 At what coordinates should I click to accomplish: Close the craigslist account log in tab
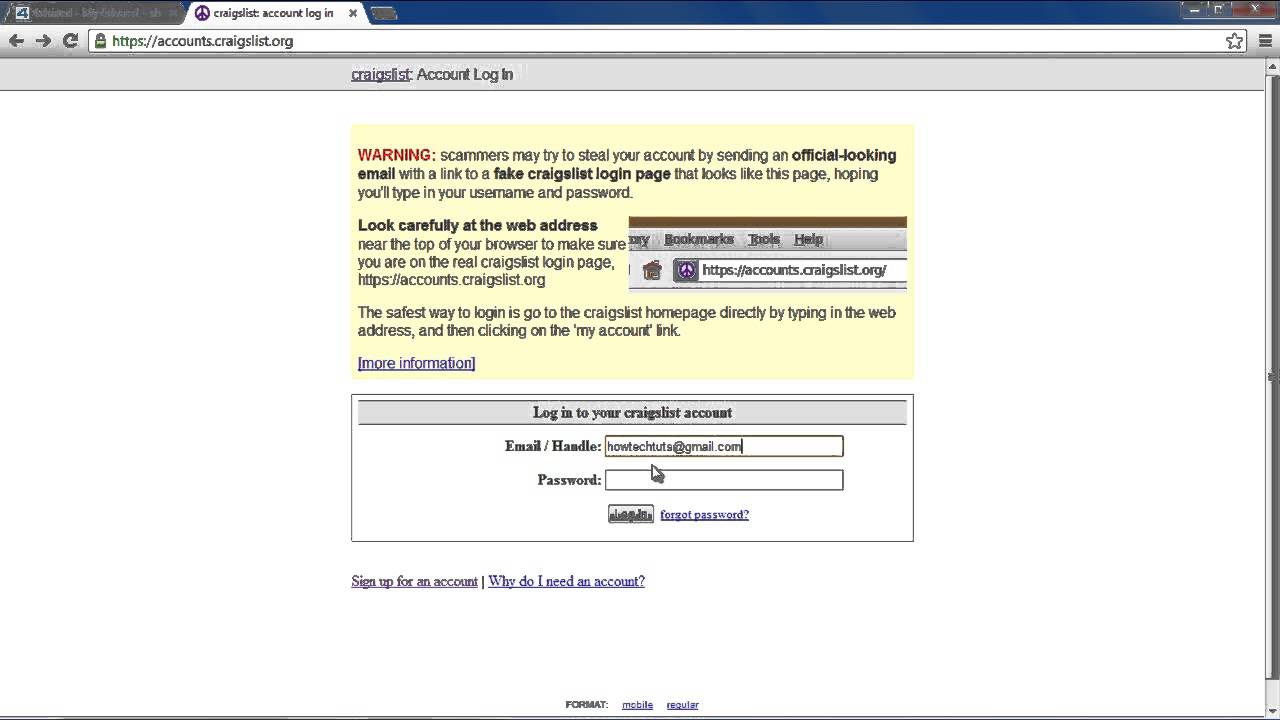352,13
